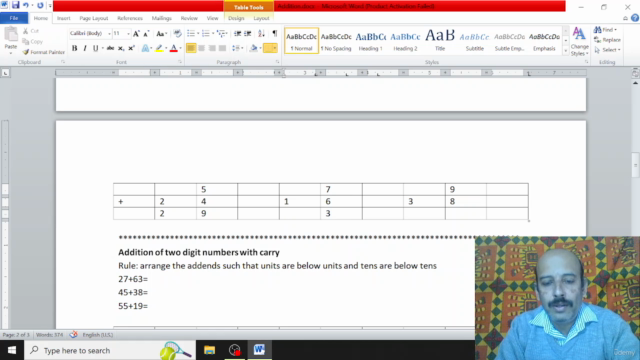Toggle Align Text Left

click(191, 48)
